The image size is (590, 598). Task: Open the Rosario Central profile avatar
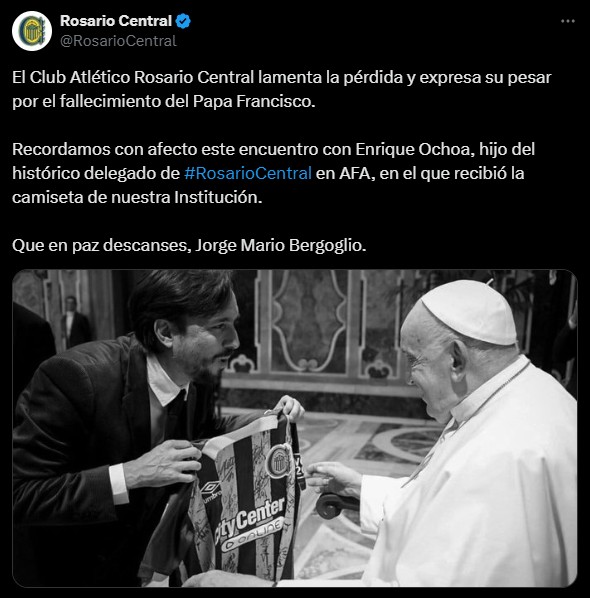(32, 31)
